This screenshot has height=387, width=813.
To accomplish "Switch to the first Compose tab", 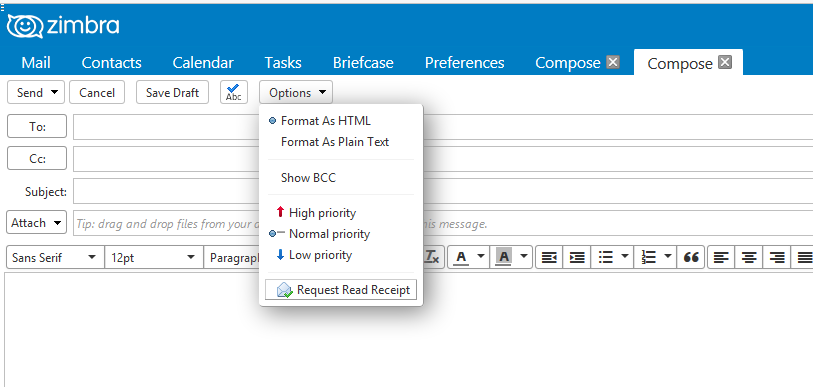I will [567, 63].
